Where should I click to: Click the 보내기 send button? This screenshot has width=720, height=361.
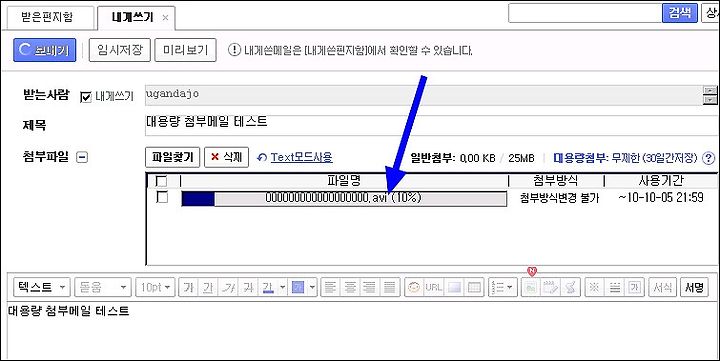tap(45, 50)
